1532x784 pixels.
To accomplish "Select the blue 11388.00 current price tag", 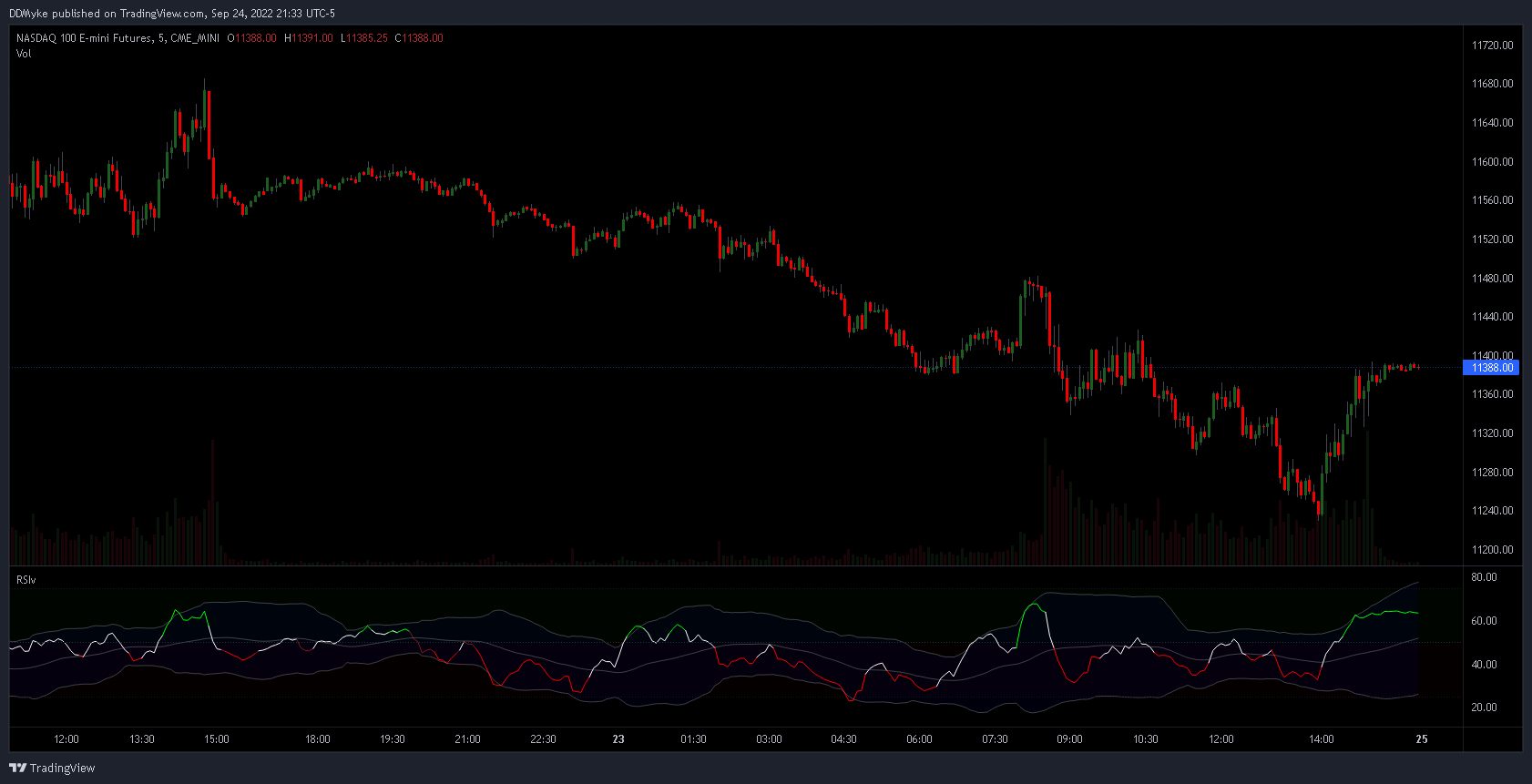I will tap(1490, 368).
